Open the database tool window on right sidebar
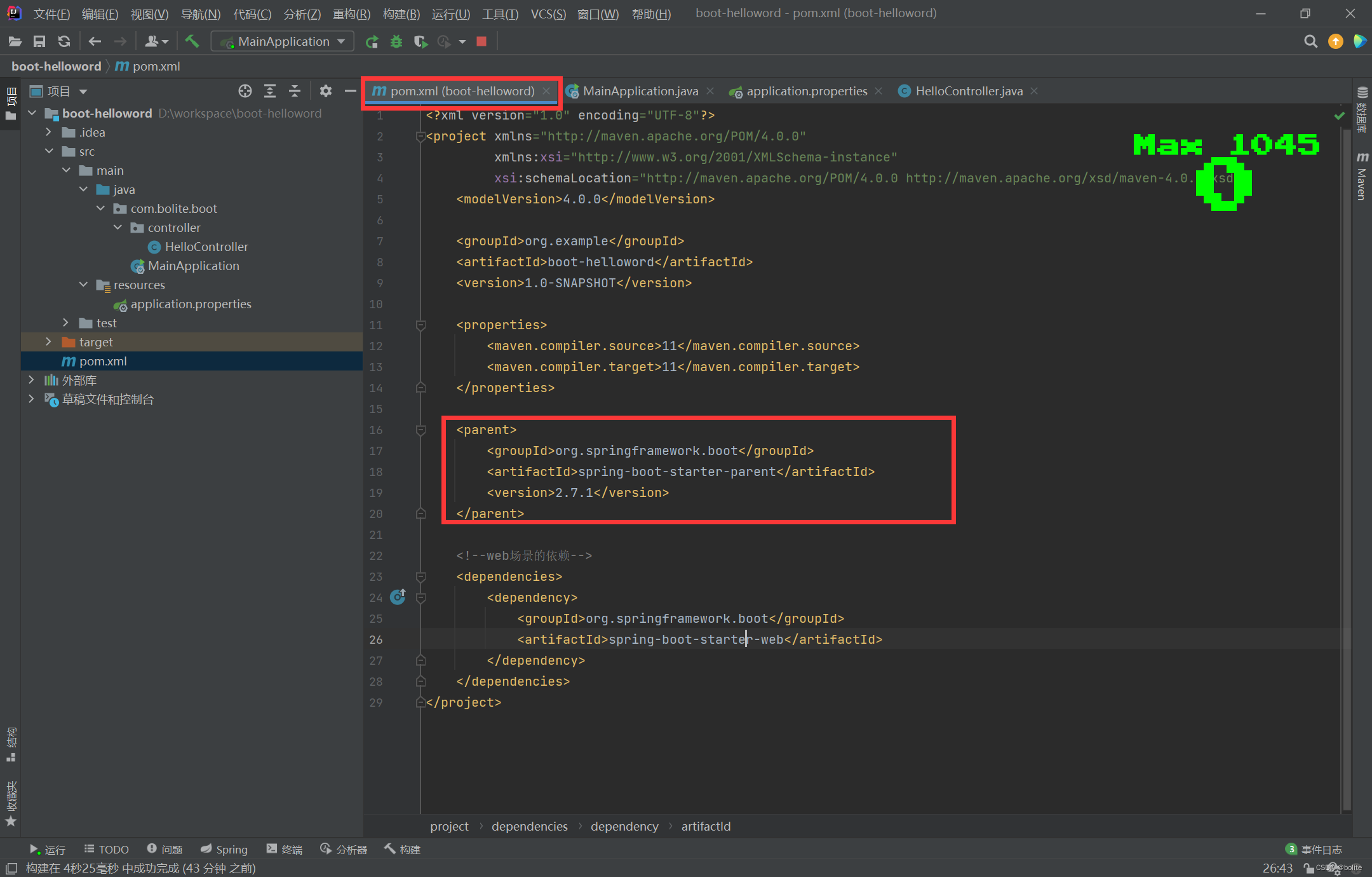The image size is (1372, 877). pyautogui.click(x=1362, y=109)
